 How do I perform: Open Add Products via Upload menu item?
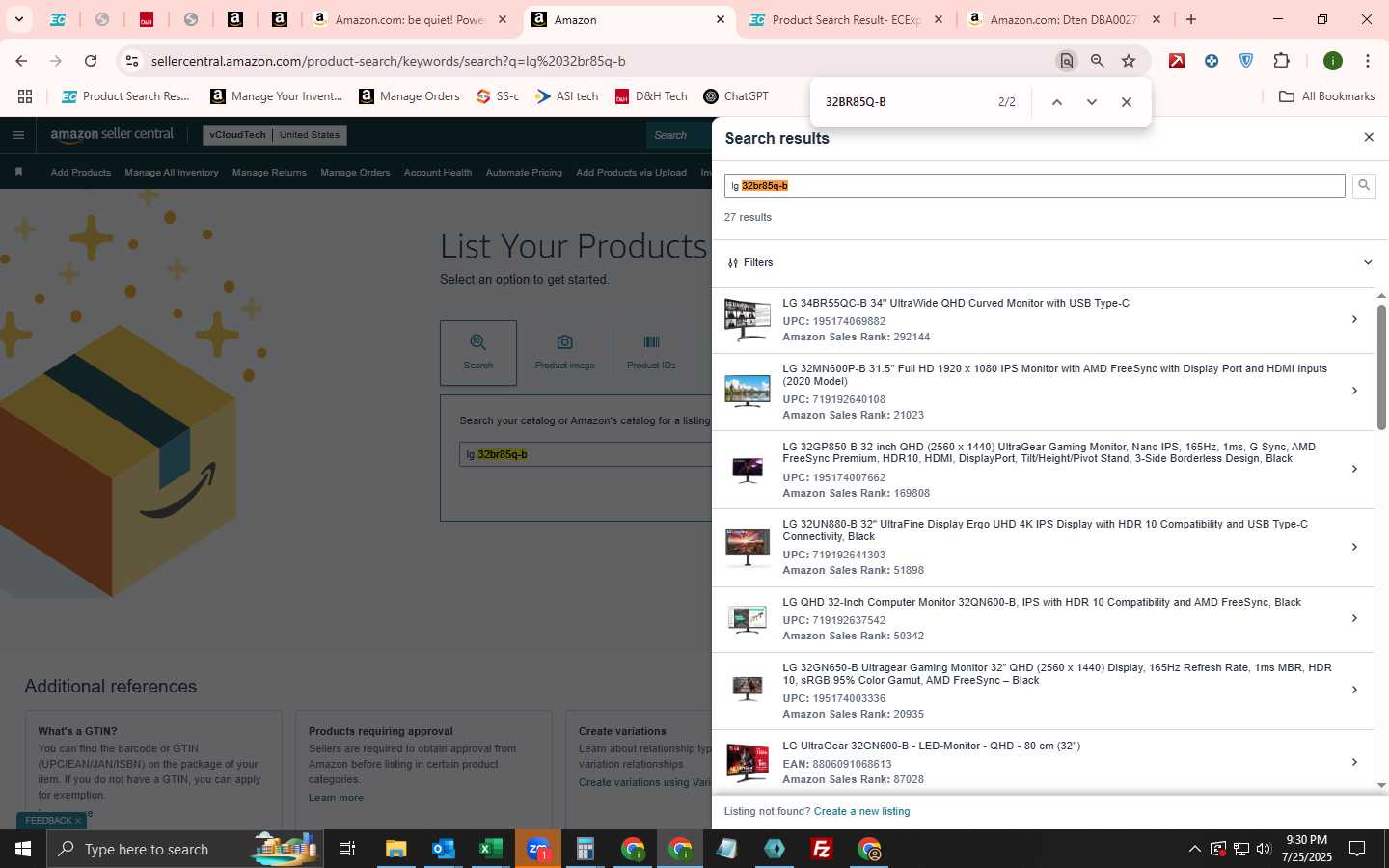point(631,173)
